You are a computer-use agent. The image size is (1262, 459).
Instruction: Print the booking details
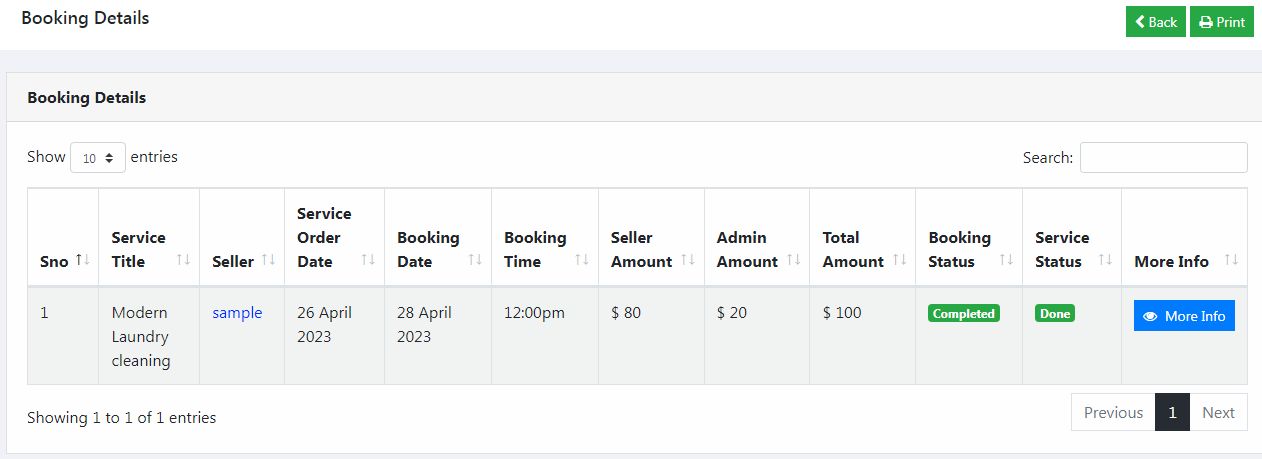pos(1221,22)
